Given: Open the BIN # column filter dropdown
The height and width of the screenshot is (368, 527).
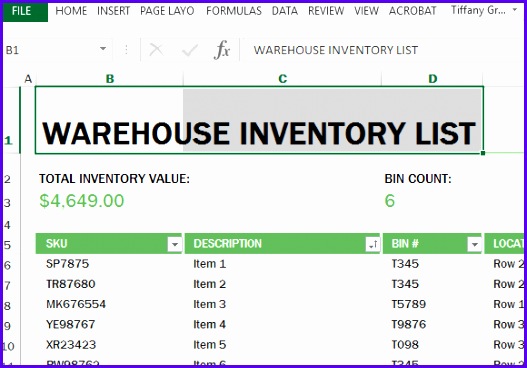Looking at the screenshot, I should coord(475,244).
